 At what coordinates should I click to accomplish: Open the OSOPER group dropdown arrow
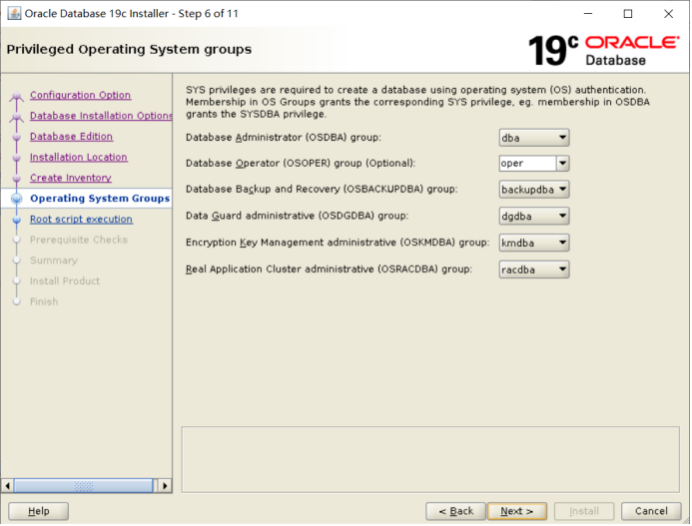tap(563, 163)
